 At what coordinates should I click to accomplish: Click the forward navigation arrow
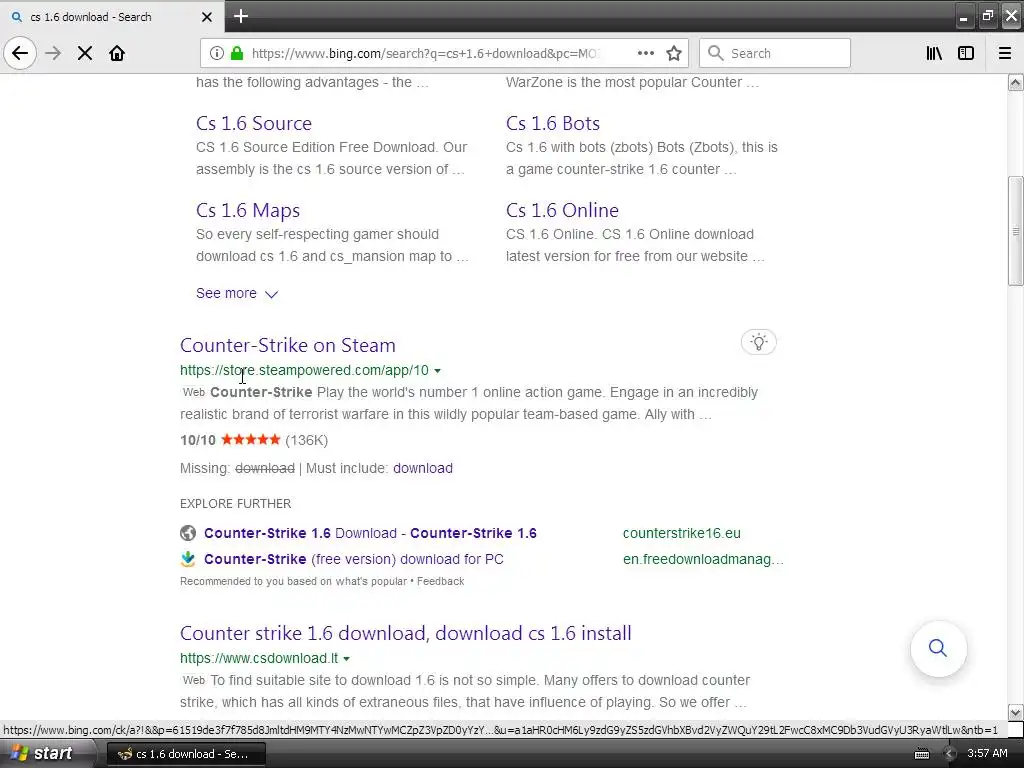[53, 53]
